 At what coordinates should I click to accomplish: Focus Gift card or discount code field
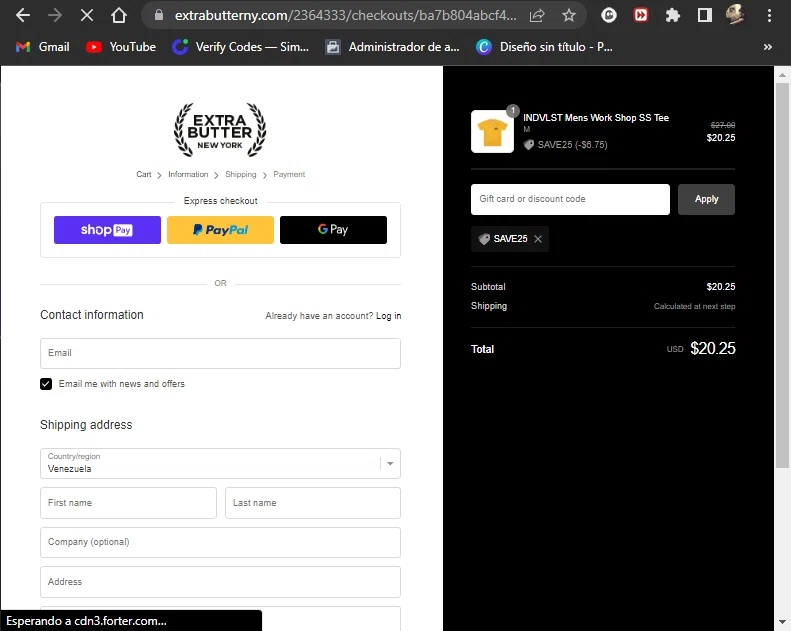[x=570, y=199]
